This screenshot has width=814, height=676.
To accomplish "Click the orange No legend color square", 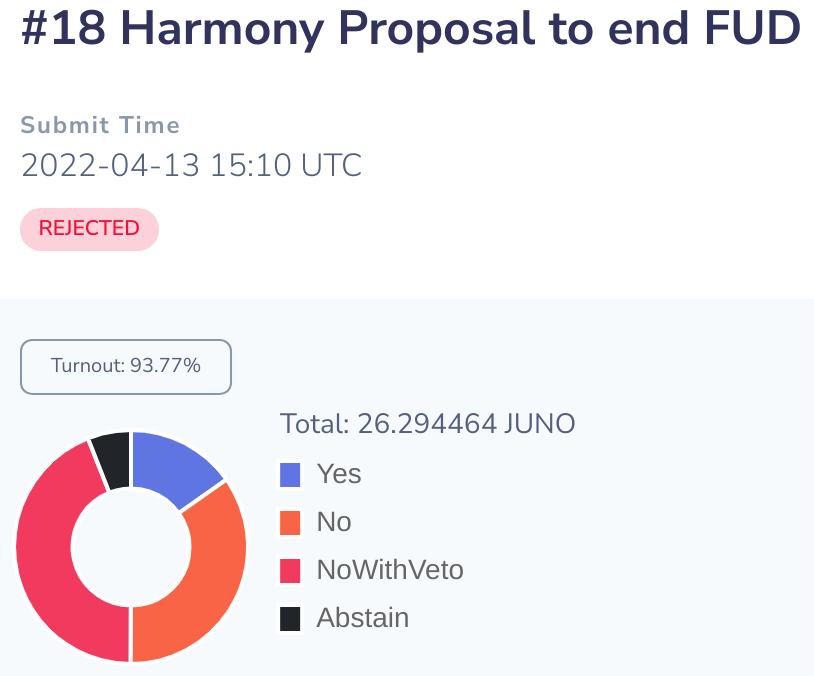I will (291, 523).
